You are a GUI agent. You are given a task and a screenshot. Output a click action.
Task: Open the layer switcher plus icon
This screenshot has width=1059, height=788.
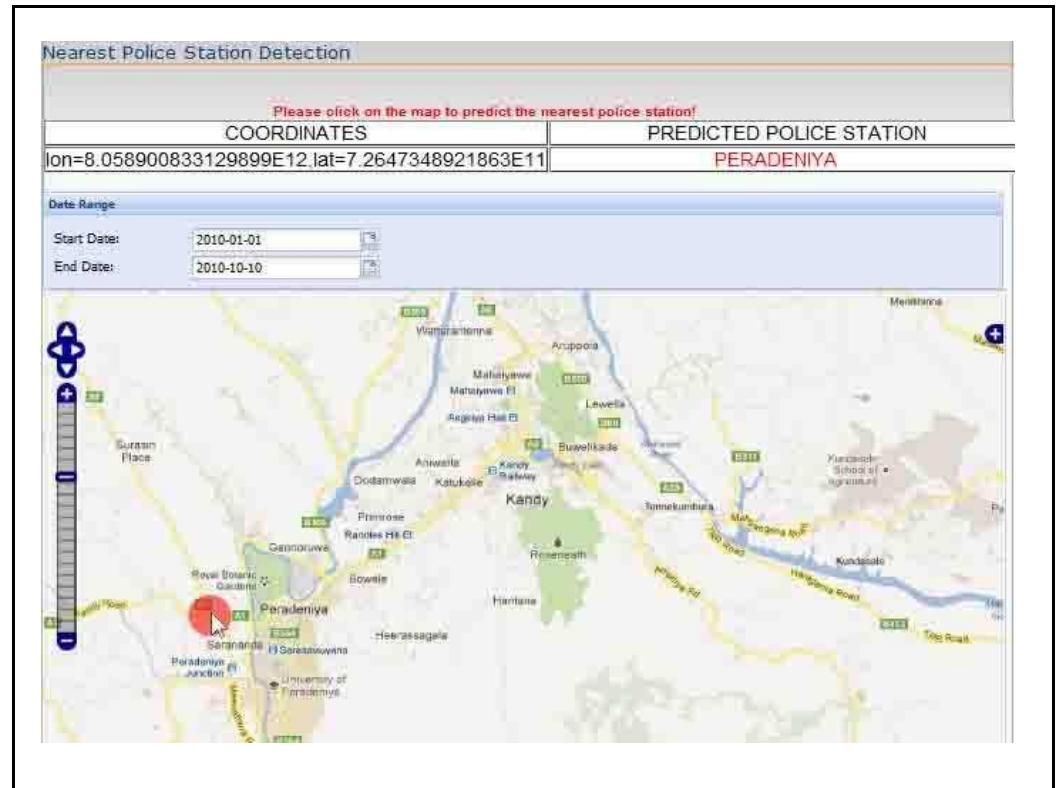[995, 334]
